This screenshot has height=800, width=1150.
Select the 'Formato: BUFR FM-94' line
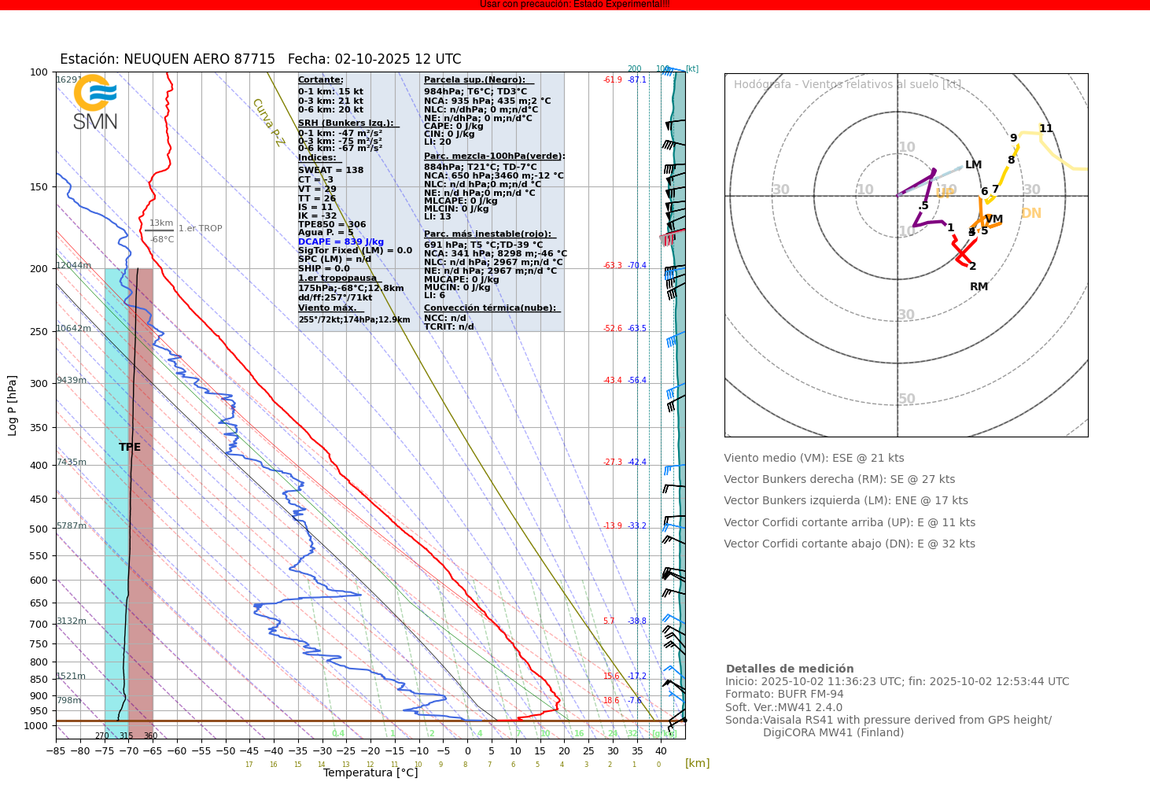point(784,694)
